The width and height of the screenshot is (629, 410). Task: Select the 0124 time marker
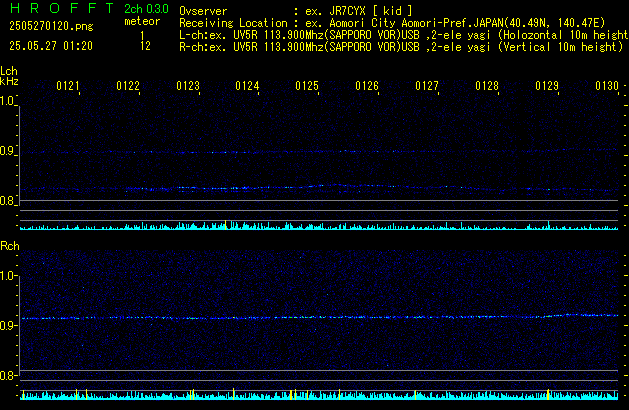click(247, 86)
